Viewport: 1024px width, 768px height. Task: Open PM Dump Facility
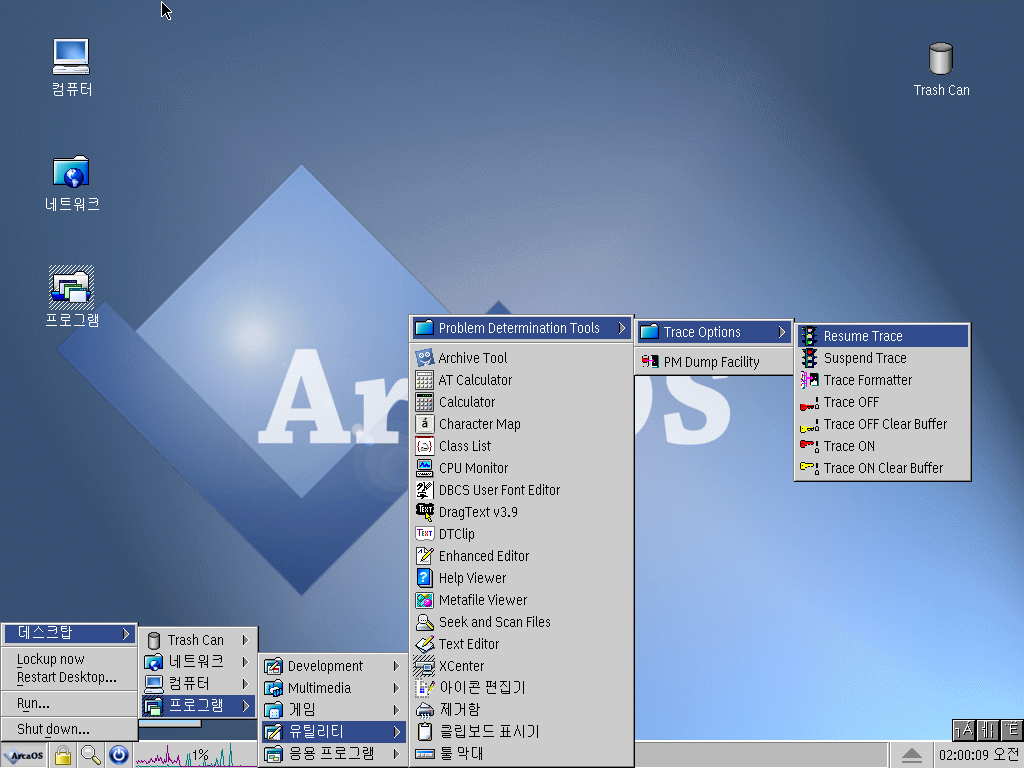pos(711,362)
